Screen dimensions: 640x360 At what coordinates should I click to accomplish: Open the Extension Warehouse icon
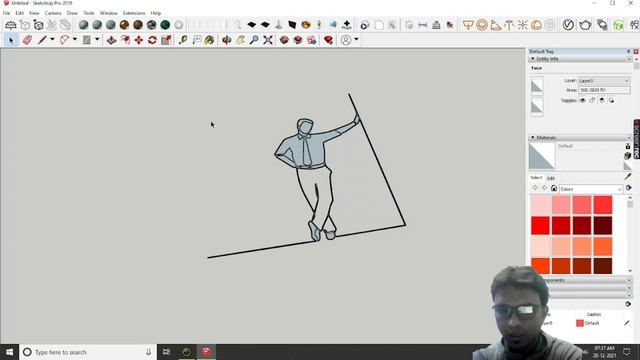pos(298,40)
